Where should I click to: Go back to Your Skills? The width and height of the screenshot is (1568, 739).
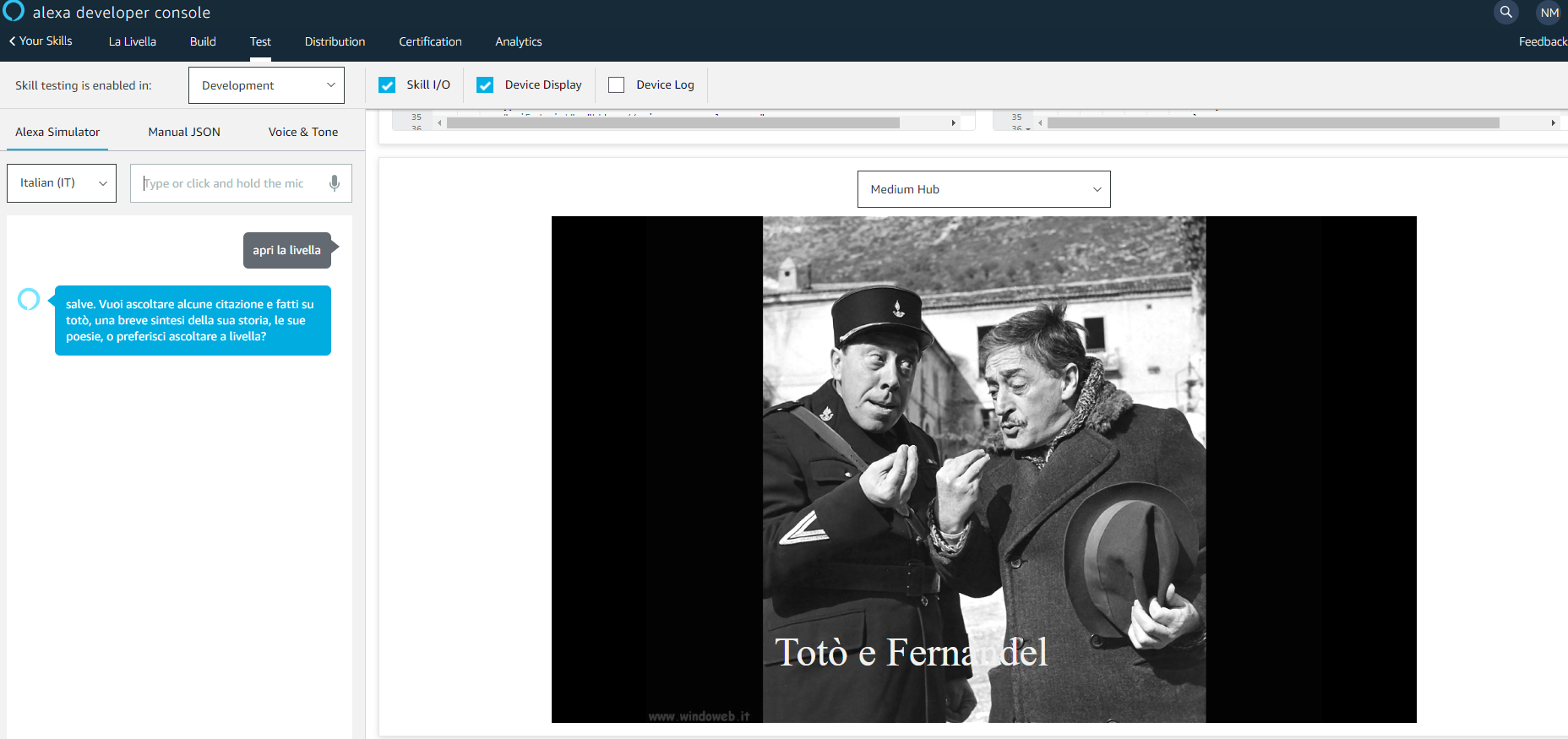[x=46, y=41]
